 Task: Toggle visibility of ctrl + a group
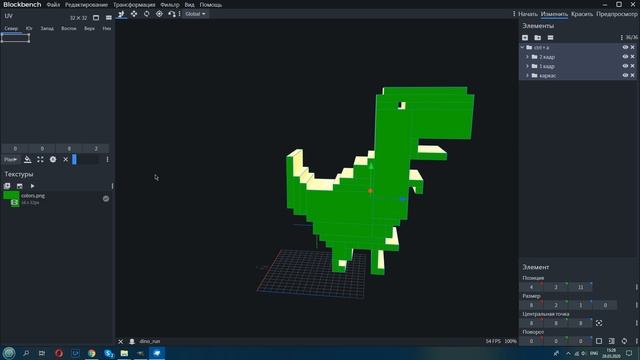(625, 47)
